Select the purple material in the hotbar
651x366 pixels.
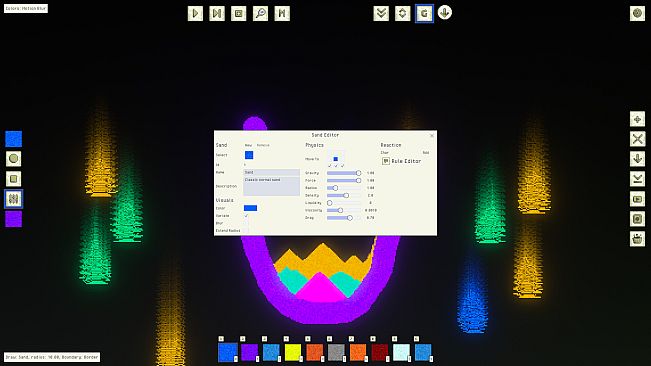(250, 352)
